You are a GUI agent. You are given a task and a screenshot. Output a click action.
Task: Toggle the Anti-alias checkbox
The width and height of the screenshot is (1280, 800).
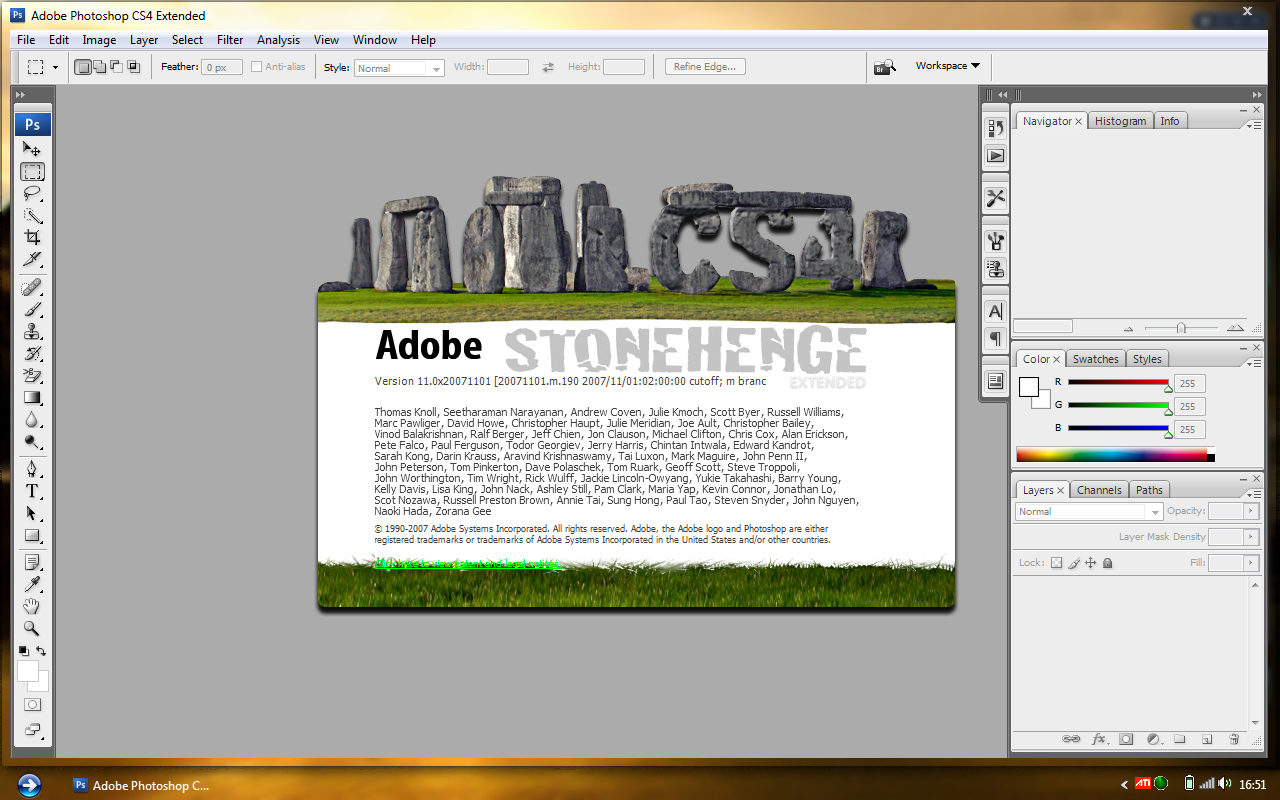click(x=257, y=67)
